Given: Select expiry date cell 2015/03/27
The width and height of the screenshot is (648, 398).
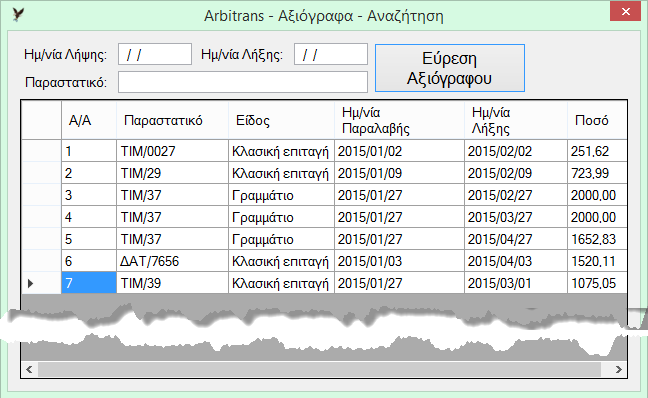Looking at the screenshot, I should [516, 217].
